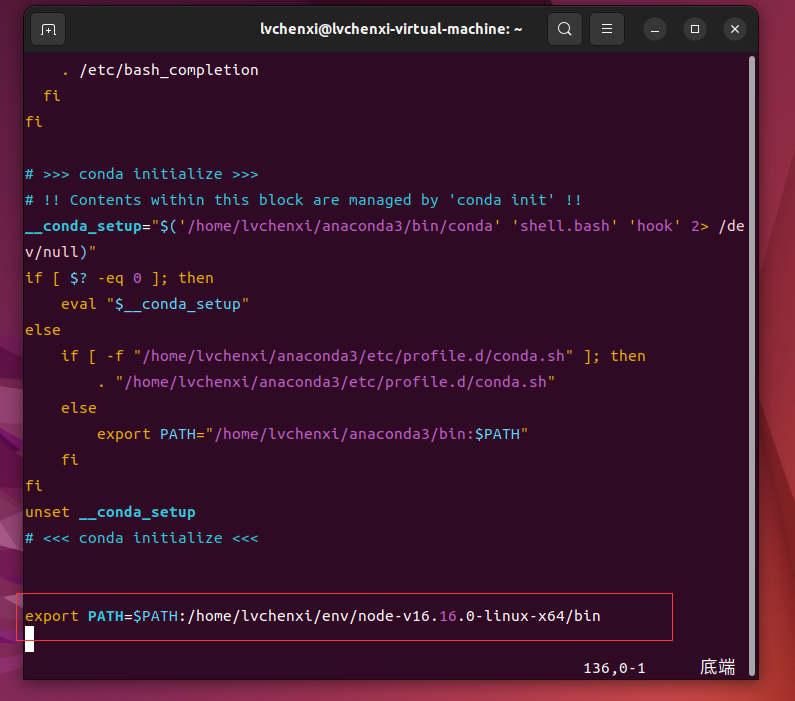The height and width of the screenshot is (701, 795).
Task: Maximize the terminal window
Action: 695,30
